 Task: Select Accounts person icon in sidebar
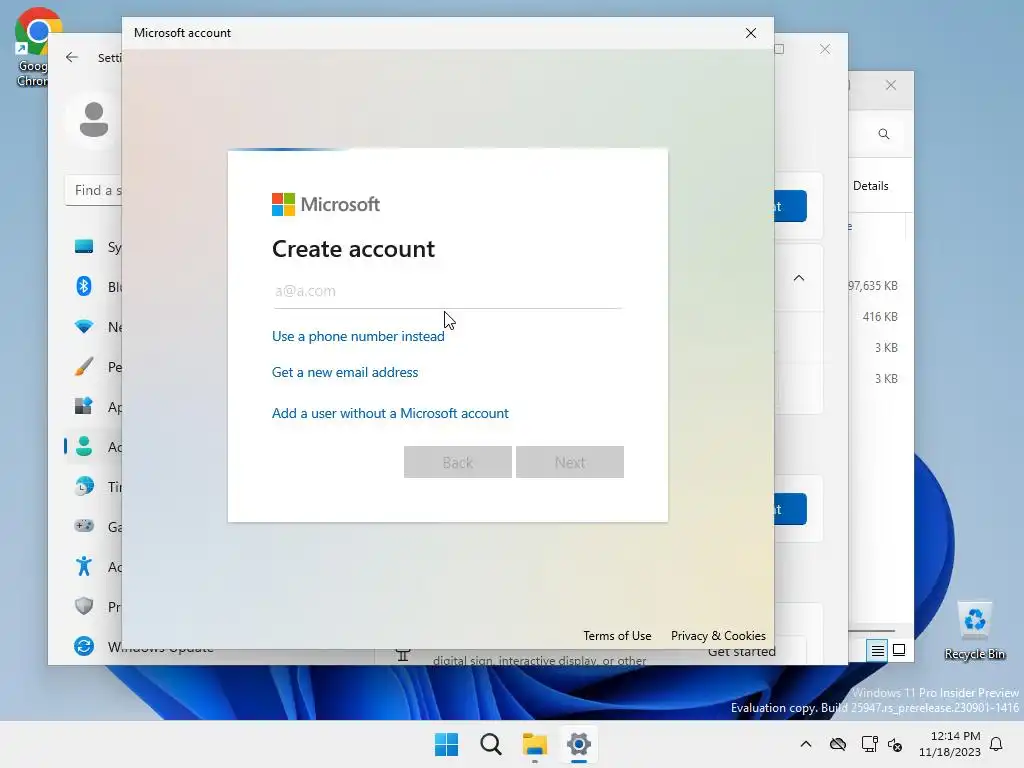pyautogui.click(x=84, y=447)
